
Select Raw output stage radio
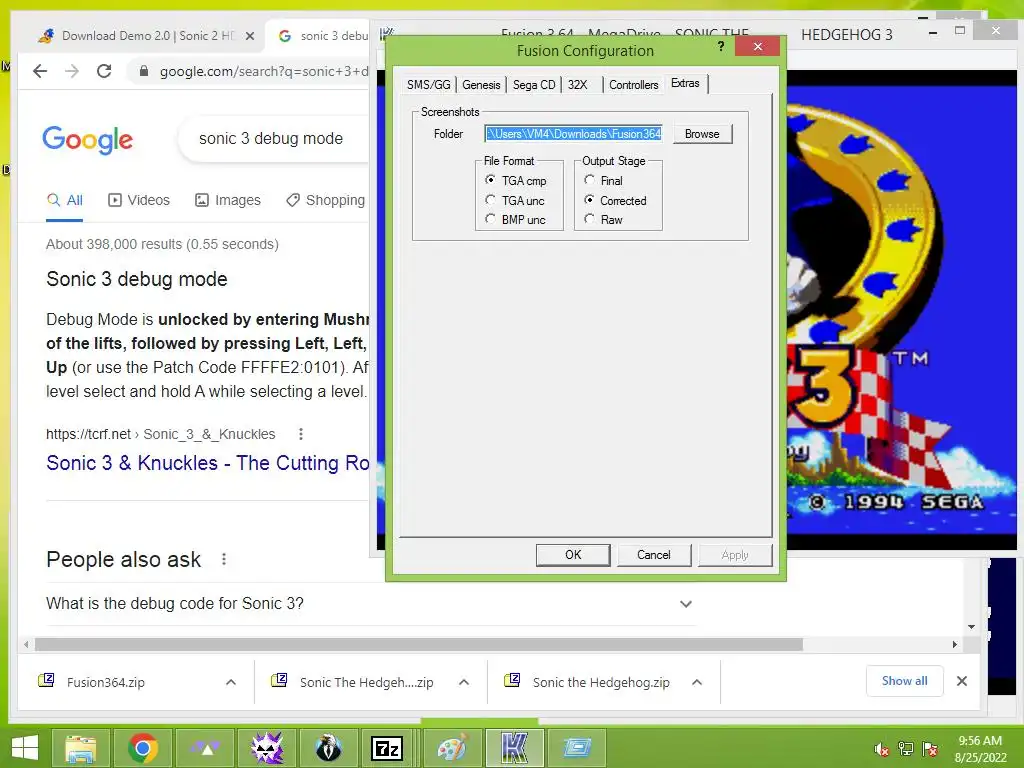pyautogui.click(x=590, y=219)
